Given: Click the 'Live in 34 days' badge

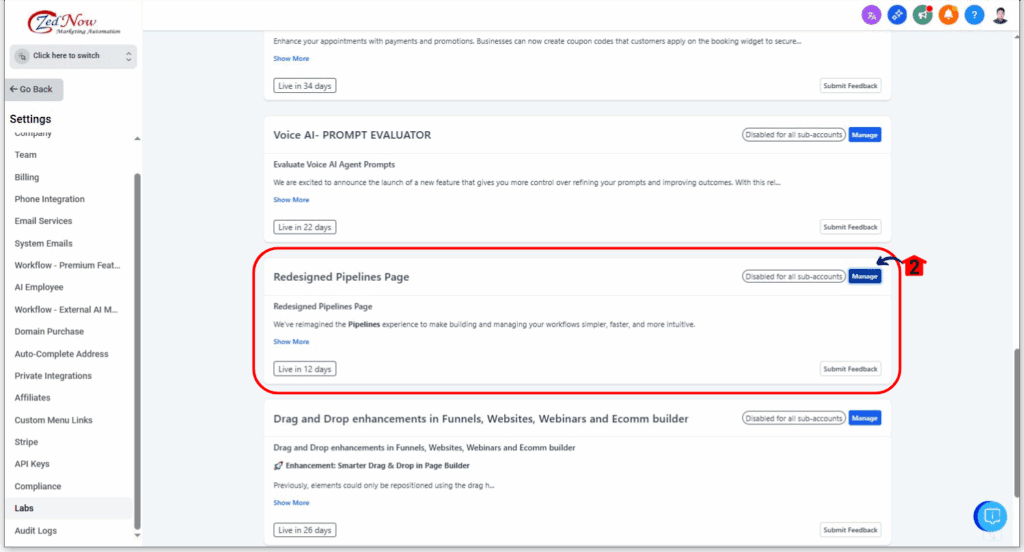Looking at the screenshot, I should pyautogui.click(x=304, y=86).
